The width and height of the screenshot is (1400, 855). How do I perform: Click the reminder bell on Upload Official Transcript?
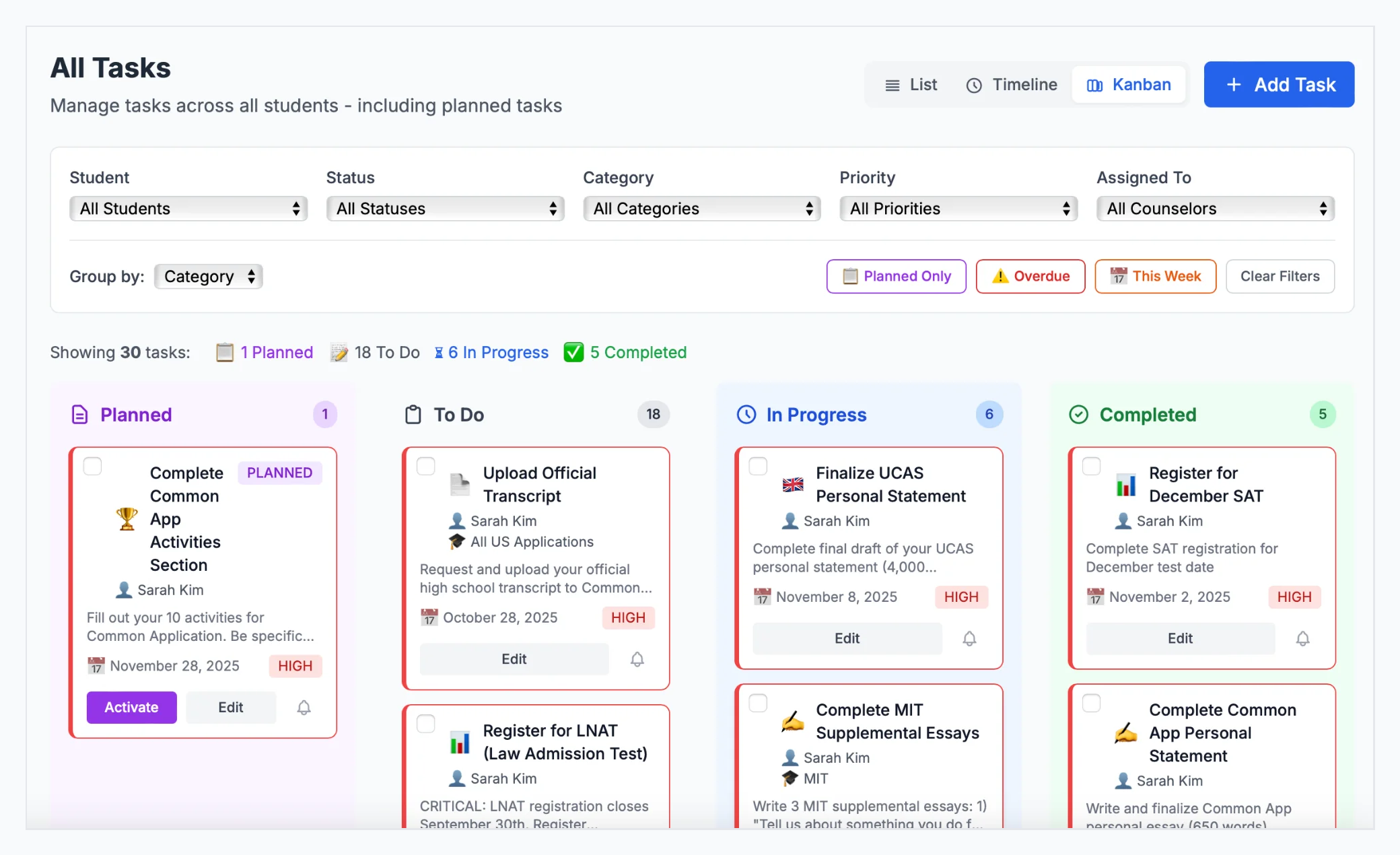pyautogui.click(x=637, y=659)
